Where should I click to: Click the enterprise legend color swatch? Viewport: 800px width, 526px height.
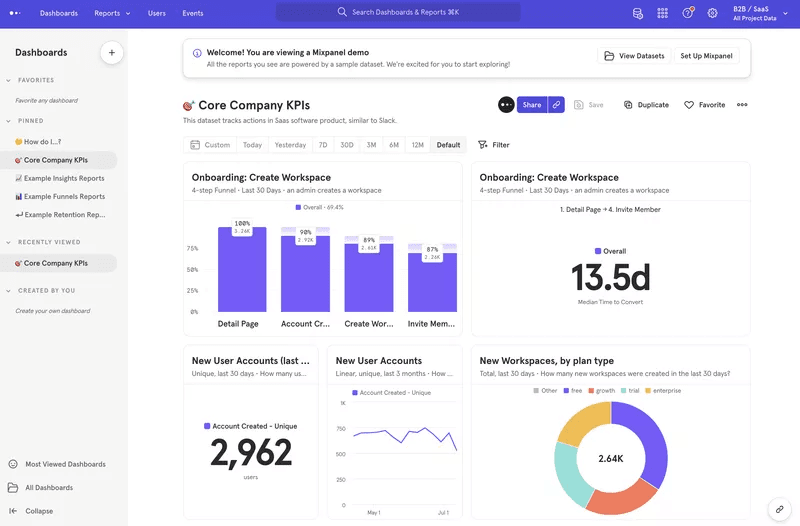tap(648, 391)
